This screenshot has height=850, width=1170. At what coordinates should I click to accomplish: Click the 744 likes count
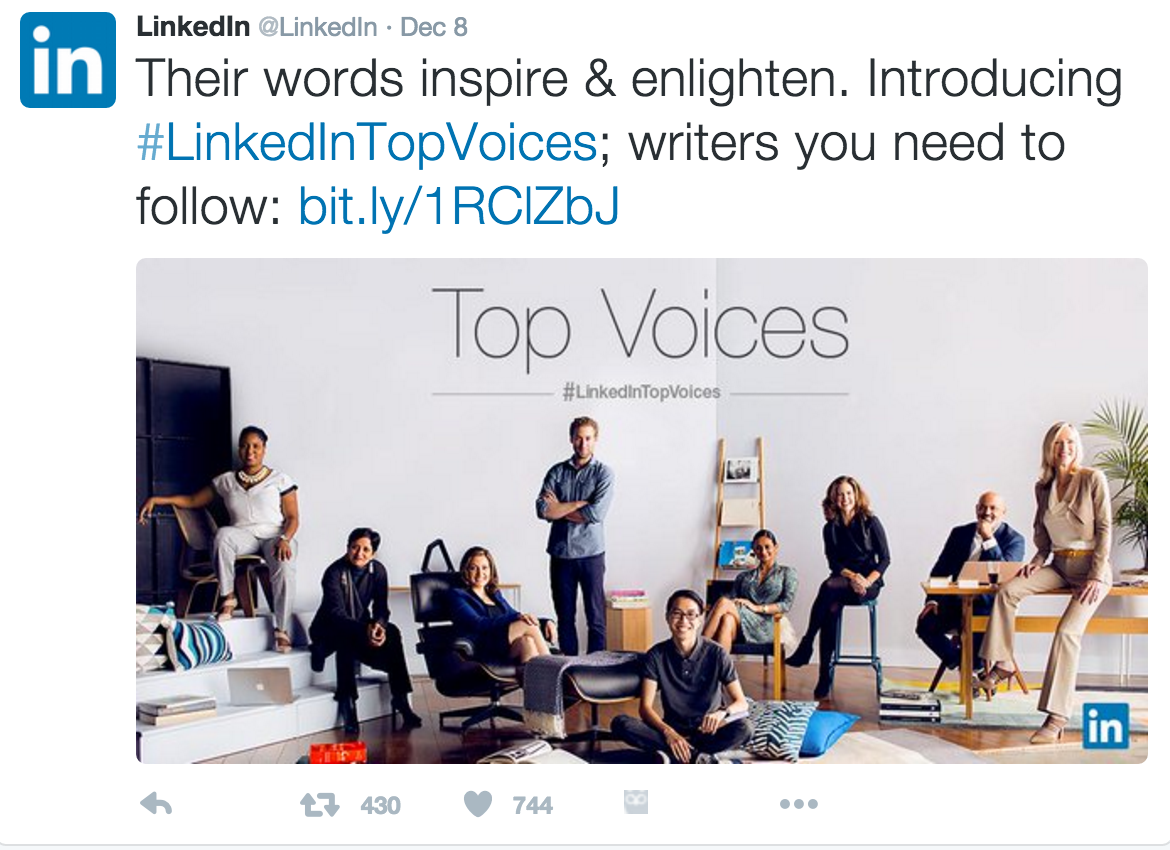532,805
